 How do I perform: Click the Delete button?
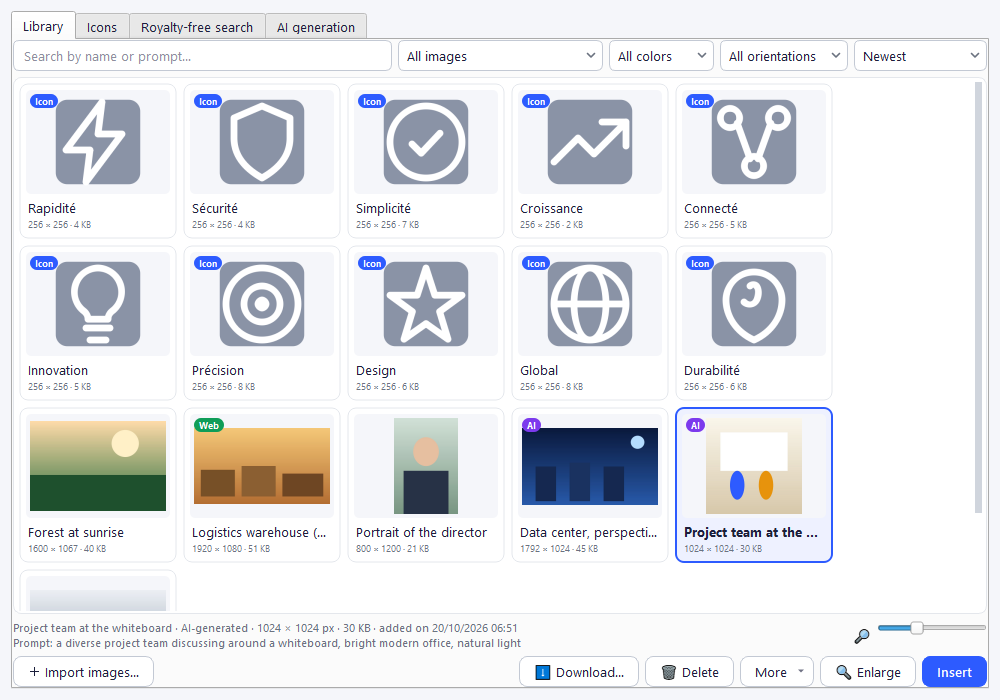[689, 672]
